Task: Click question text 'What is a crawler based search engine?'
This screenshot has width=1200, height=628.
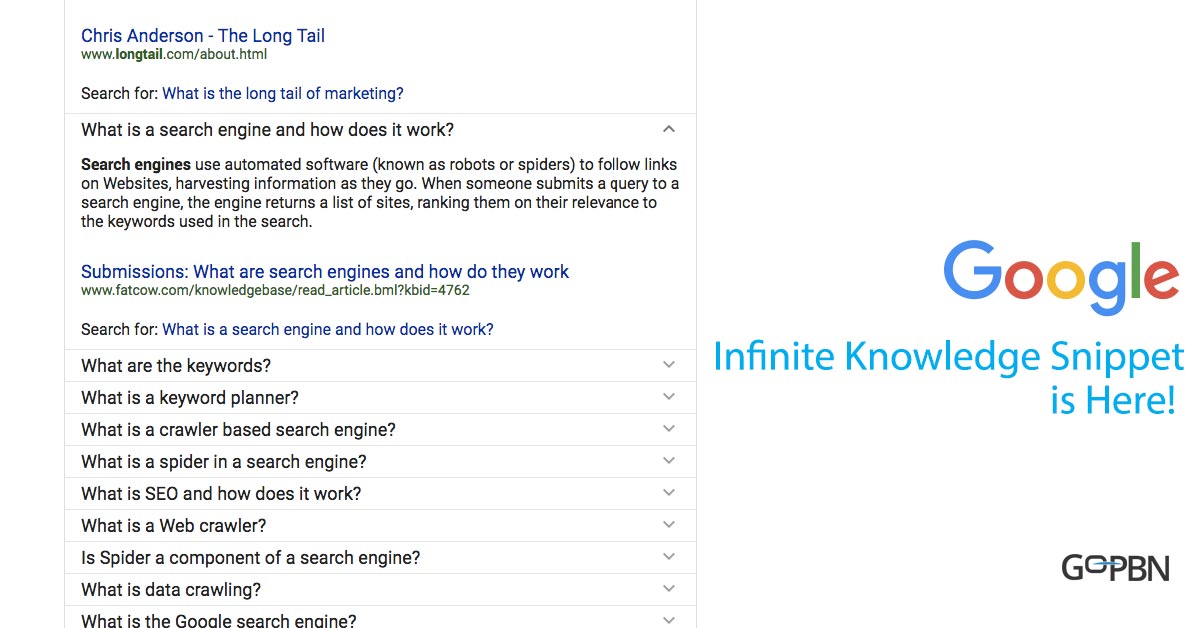Action: click(x=238, y=430)
